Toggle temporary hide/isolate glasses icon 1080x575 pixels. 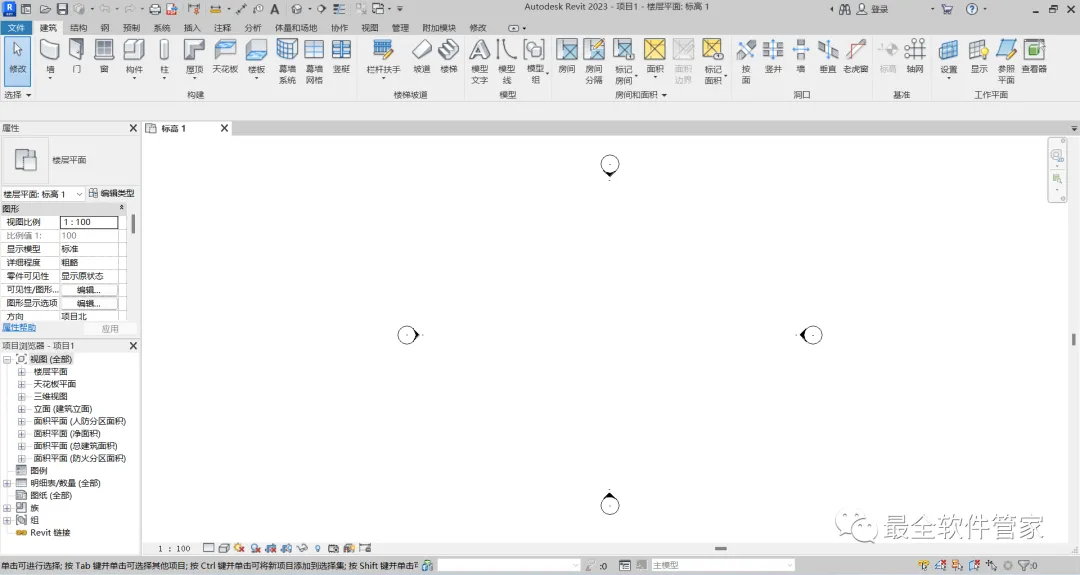(302, 548)
